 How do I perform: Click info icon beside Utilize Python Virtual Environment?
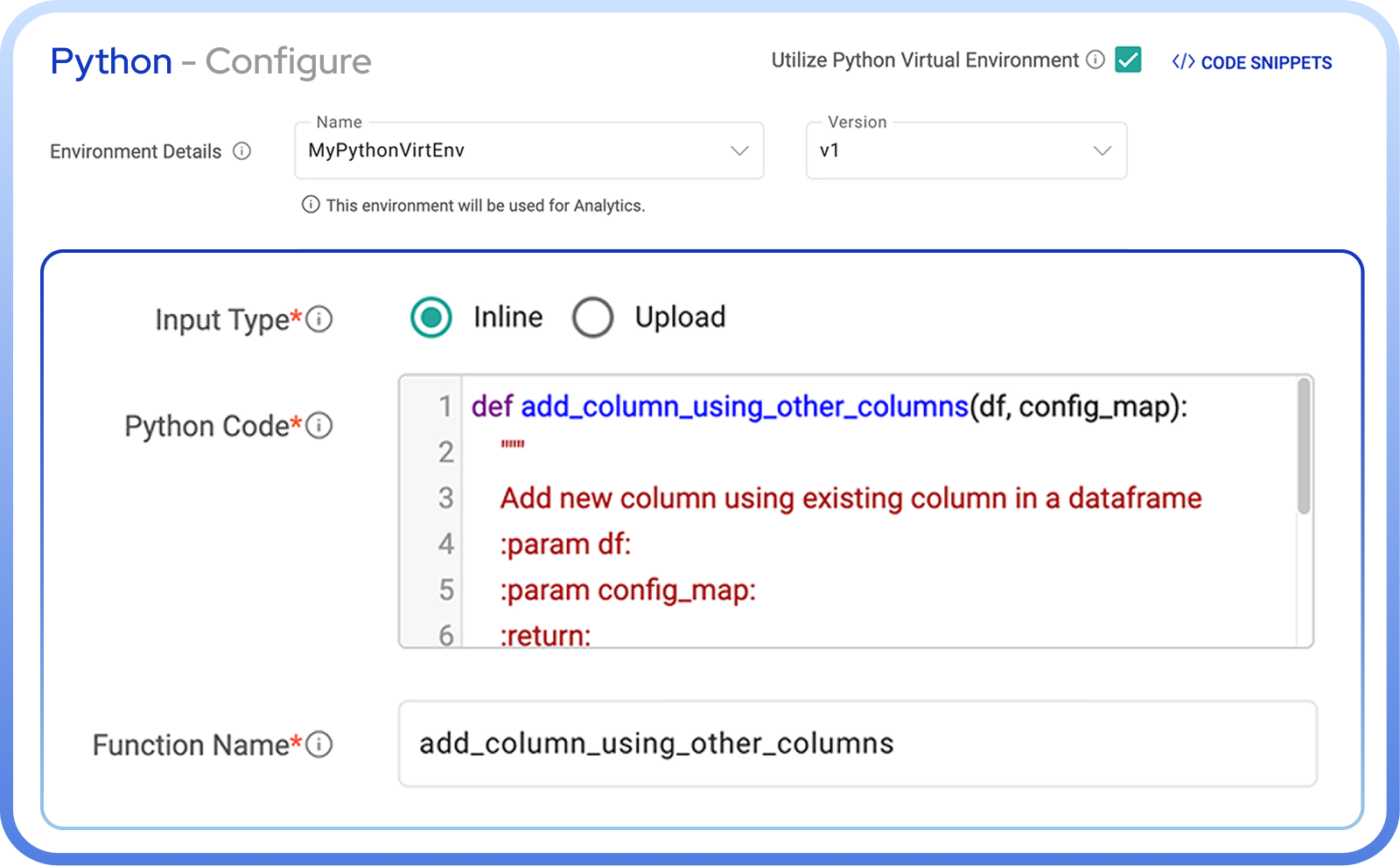(1095, 59)
